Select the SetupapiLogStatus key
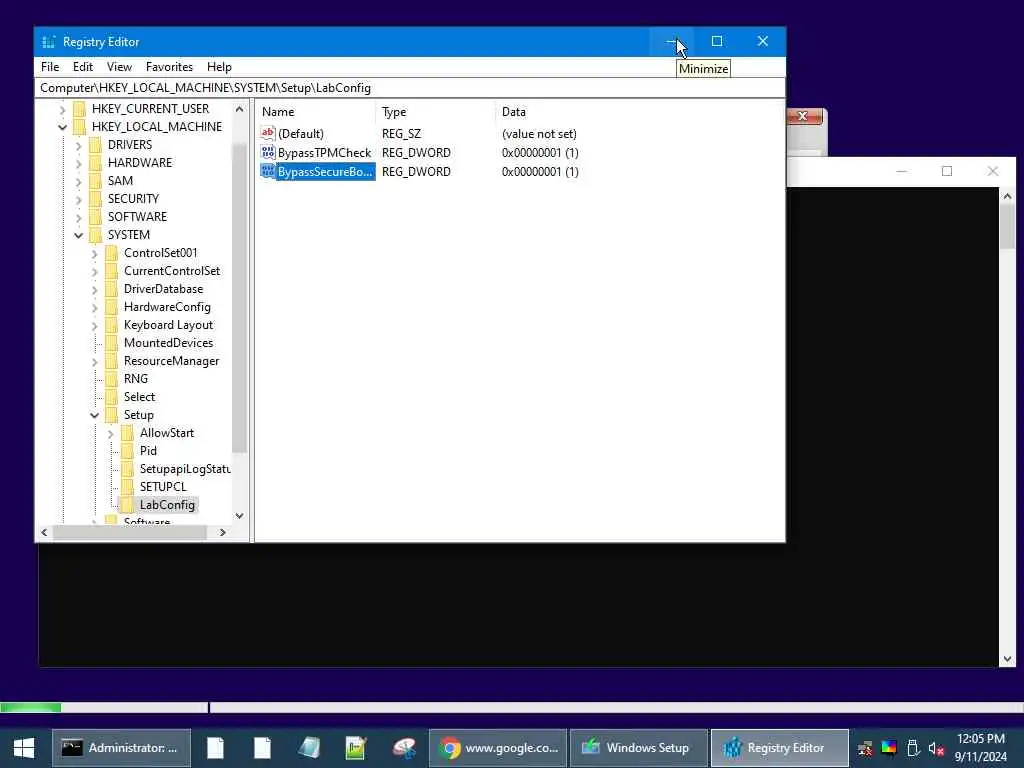The image size is (1024, 768). point(185,469)
